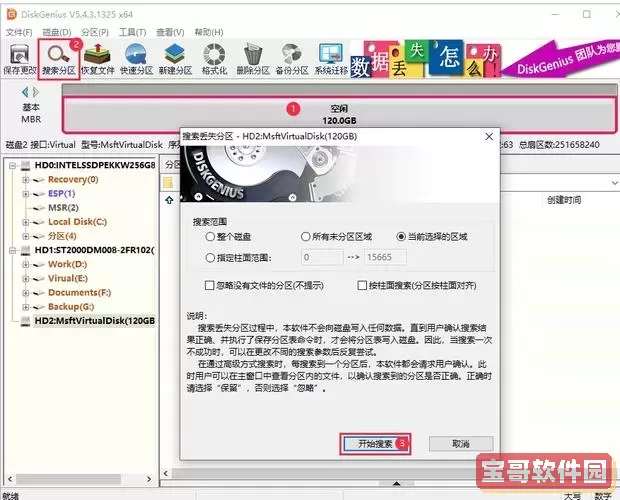Open the Search Partition (搜索分区) tool

(x=59, y=60)
